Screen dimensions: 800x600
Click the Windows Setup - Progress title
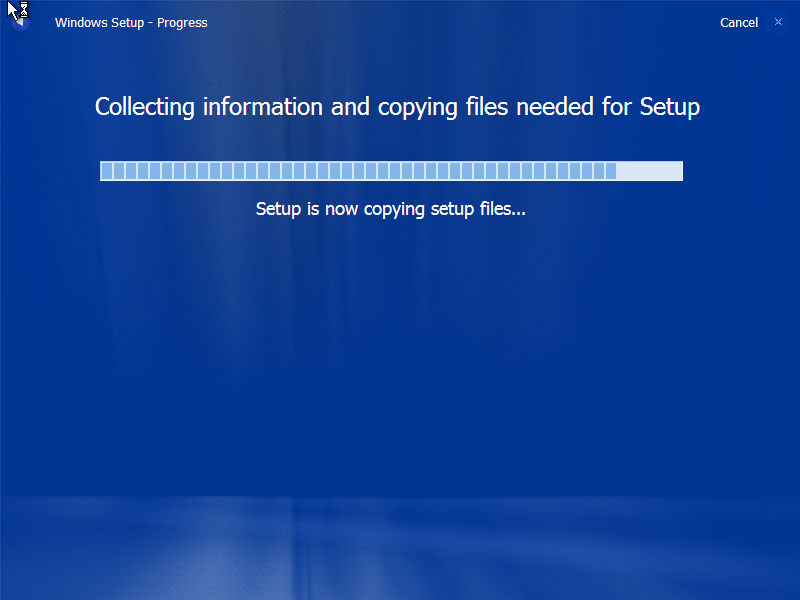pos(131,22)
